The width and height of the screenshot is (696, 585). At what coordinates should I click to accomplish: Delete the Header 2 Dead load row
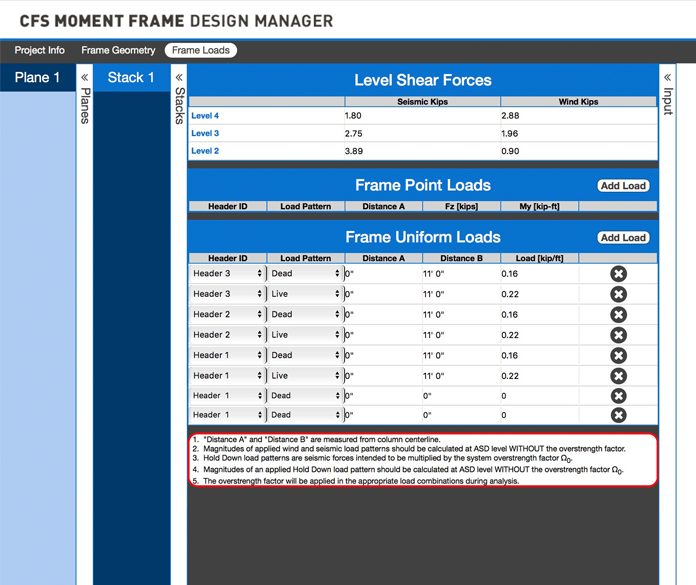pyautogui.click(x=618, y=314)
